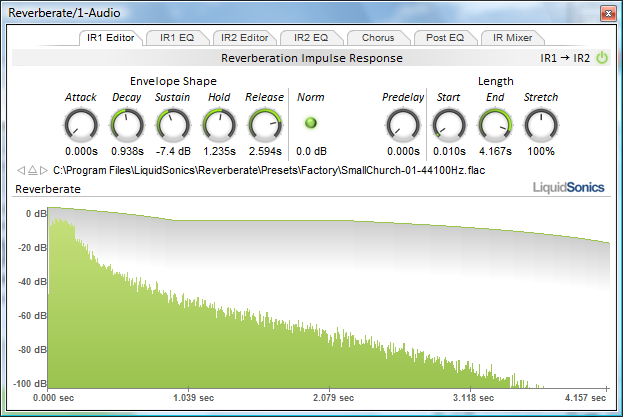This screenshot has height=417, width=623.
Task: Click the Norm value 0.0 dB
Action: [311, 151]
